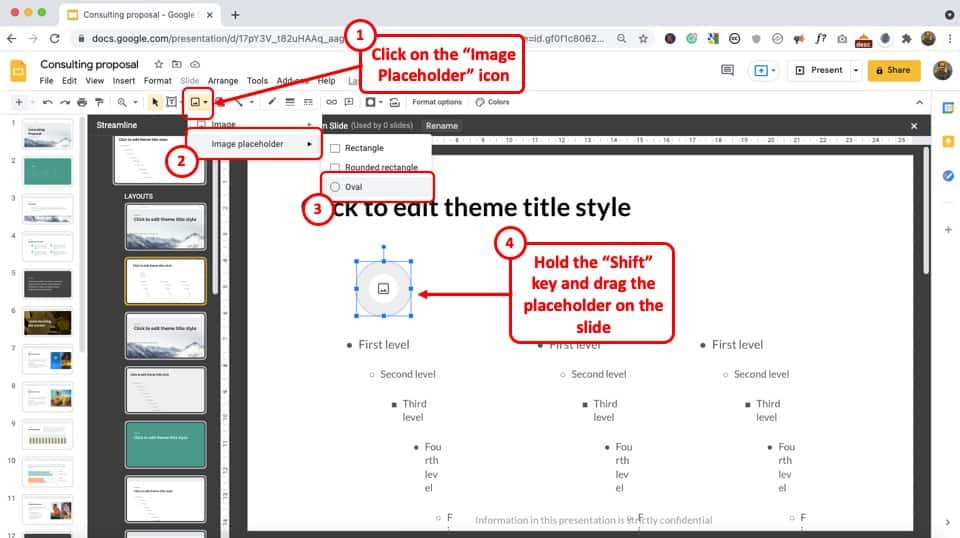Click the replace image icon
This screenshot has height=538, width=960.
click(395, 102)
